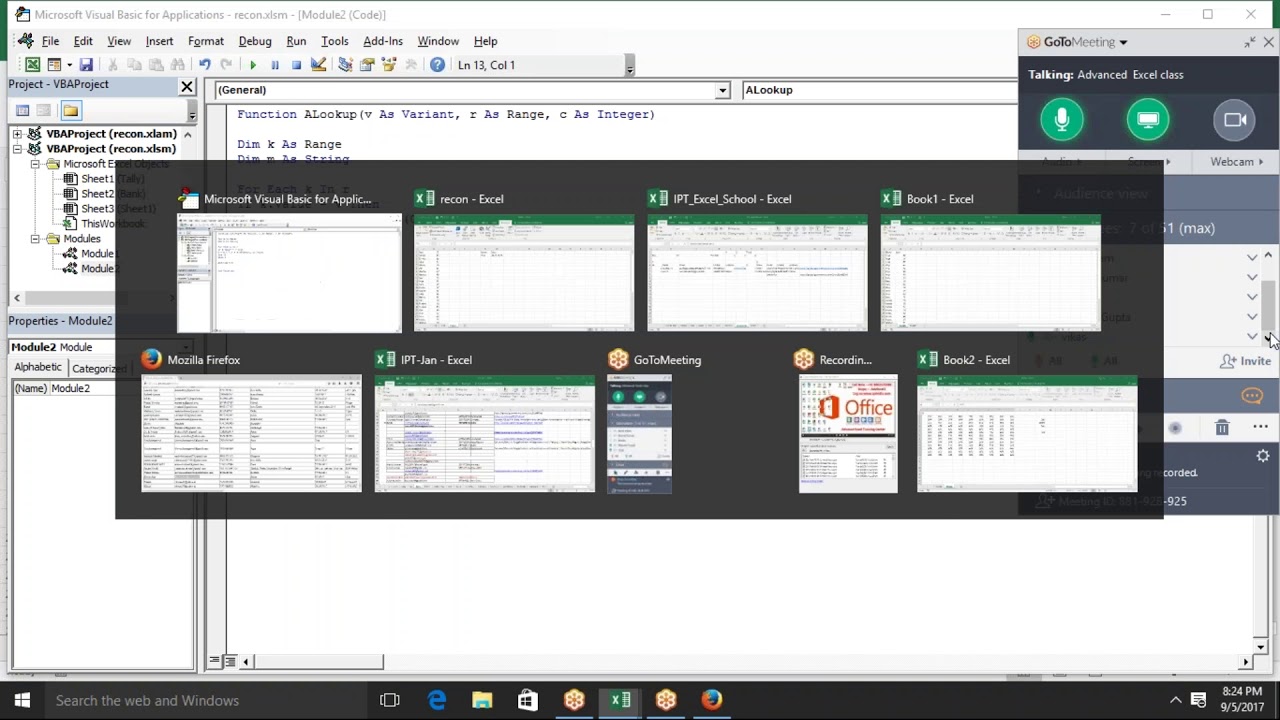The image size is (1280, 720).
Task: Click the GoToMeeting trash icon
Action: pyautogui.click(x=1222, y=428)
